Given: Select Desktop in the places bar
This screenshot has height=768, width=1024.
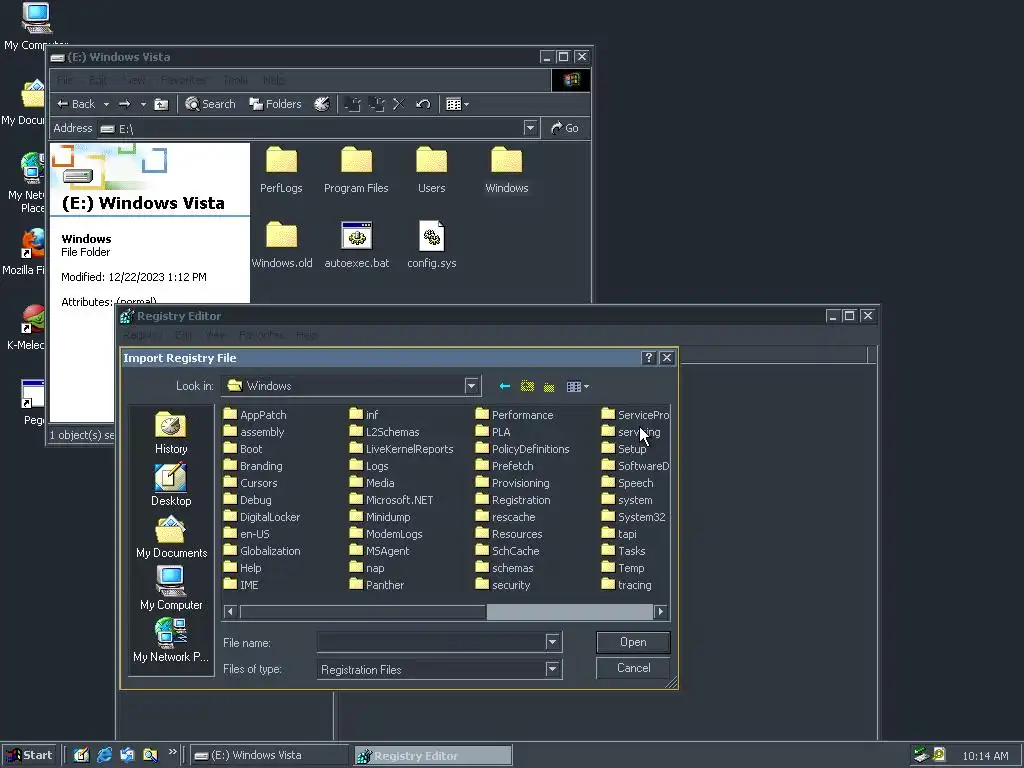Looking at the screenshot, I should (171, 485).
